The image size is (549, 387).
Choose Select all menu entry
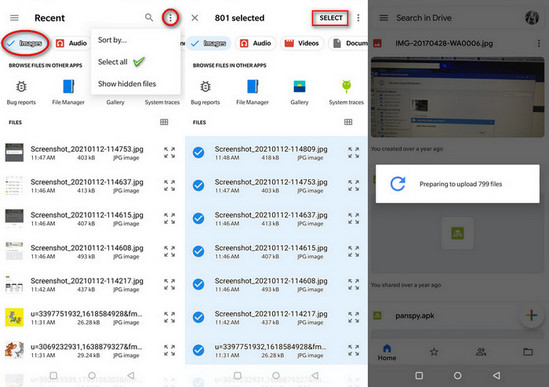pyautogui.click(x=113, y=62)
